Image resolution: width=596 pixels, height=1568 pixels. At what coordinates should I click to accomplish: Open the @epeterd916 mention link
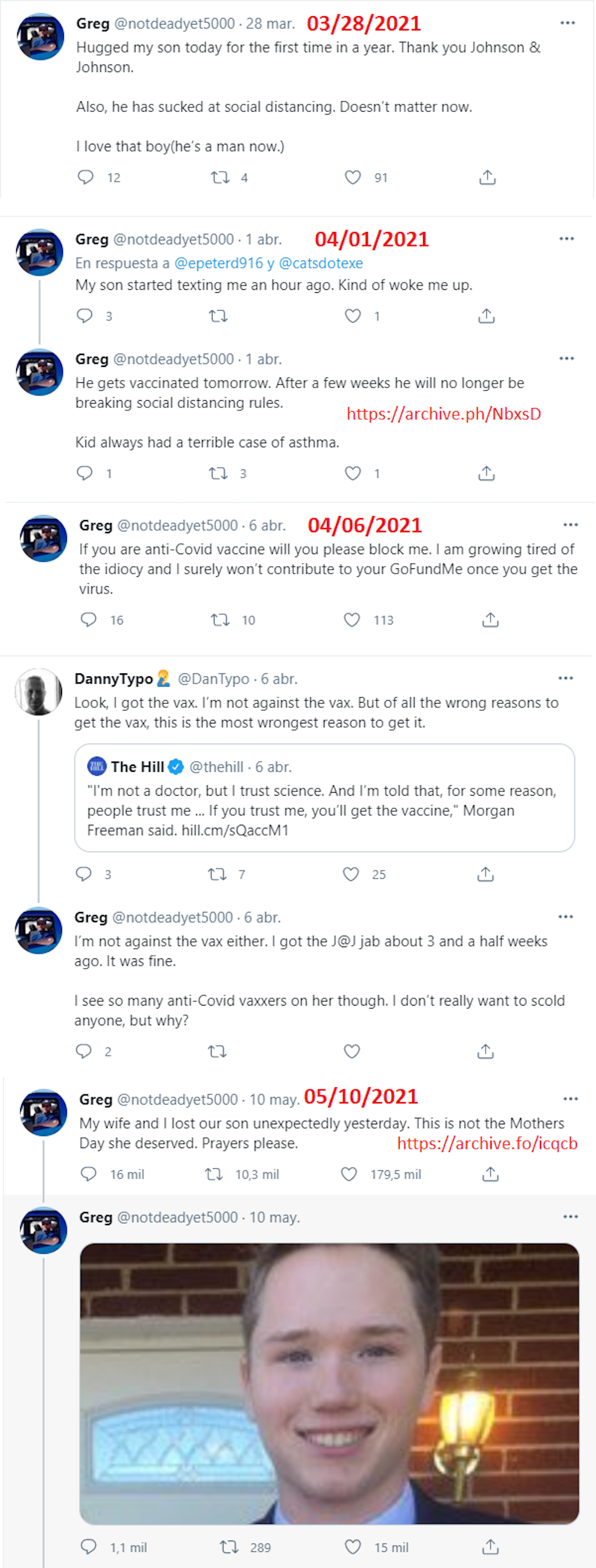point(218,263)
